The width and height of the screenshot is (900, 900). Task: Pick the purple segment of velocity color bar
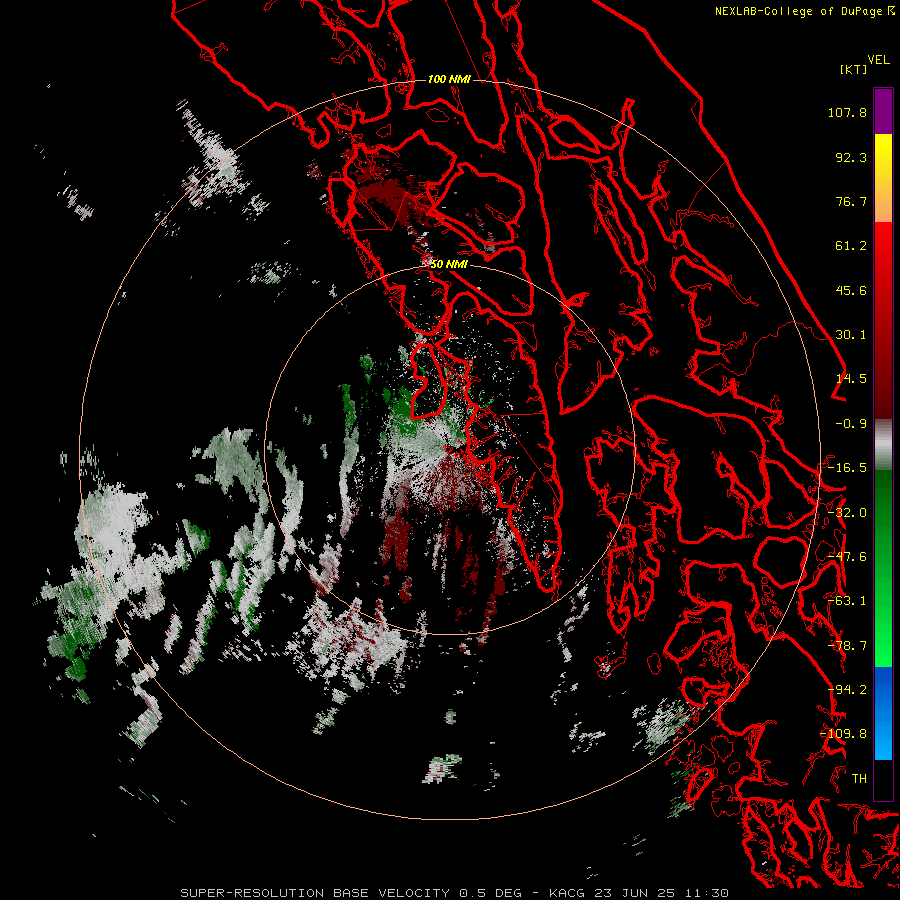coord(883,111)
